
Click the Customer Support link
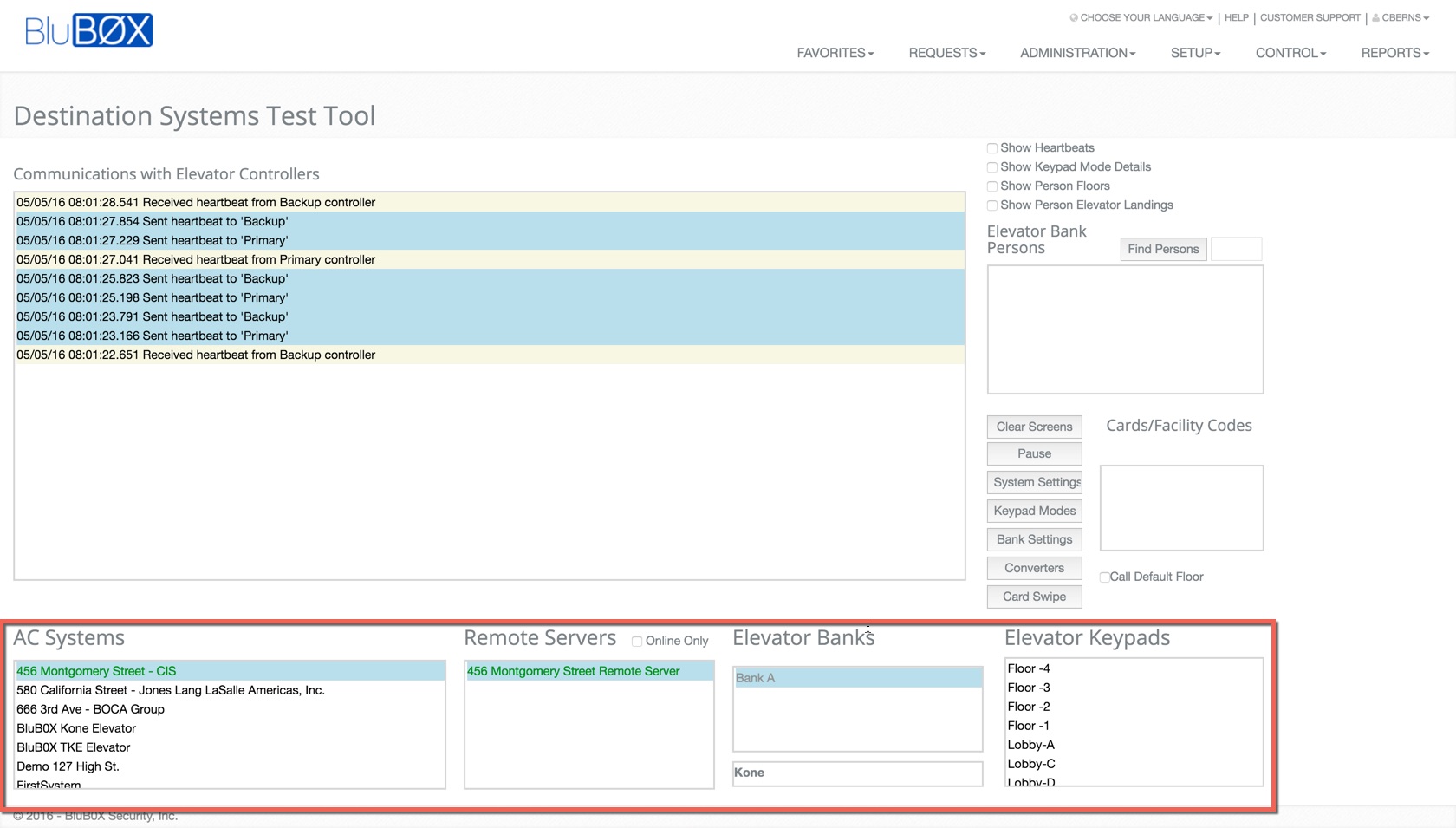[1310, 17]
